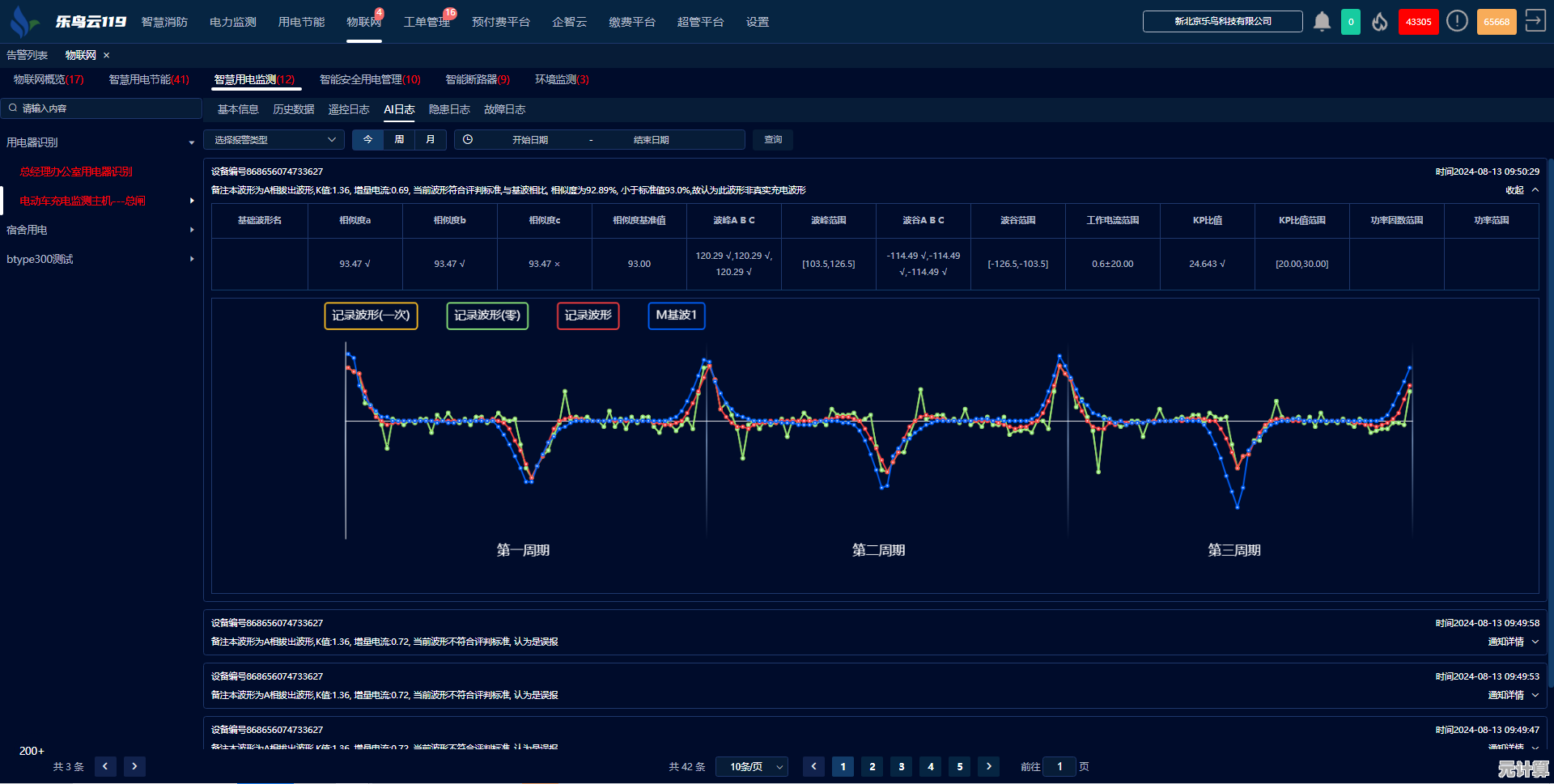Collapse first log entry via 收起
This screenshot has width=1554, height=784.
pos(1522,190)
